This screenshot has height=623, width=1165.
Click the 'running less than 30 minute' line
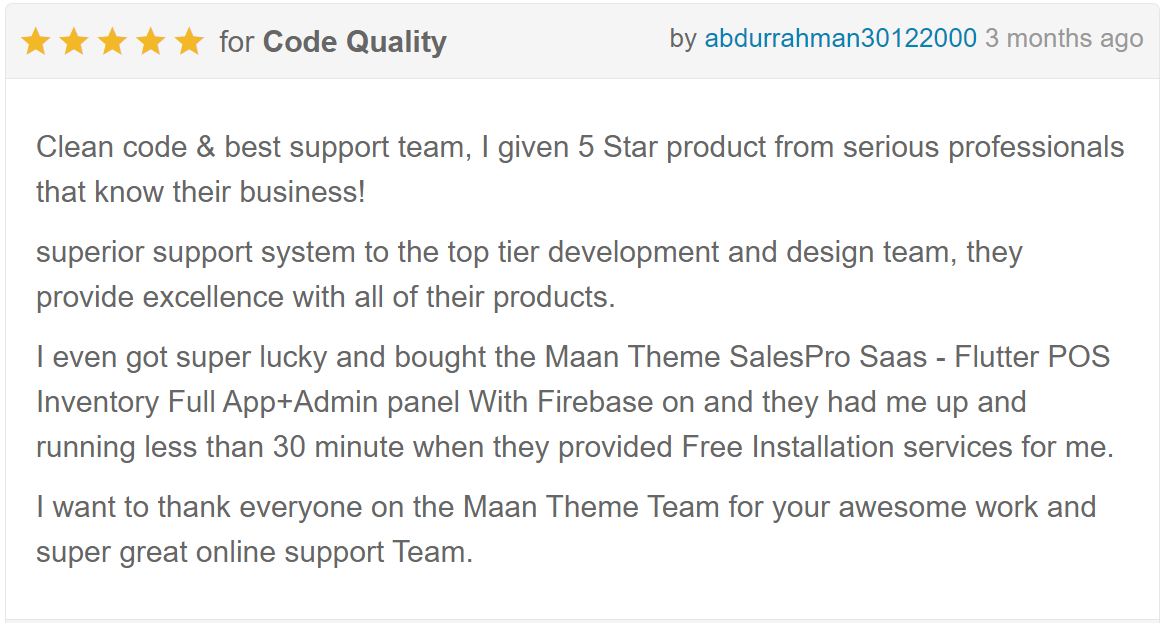tap(575, 448)
